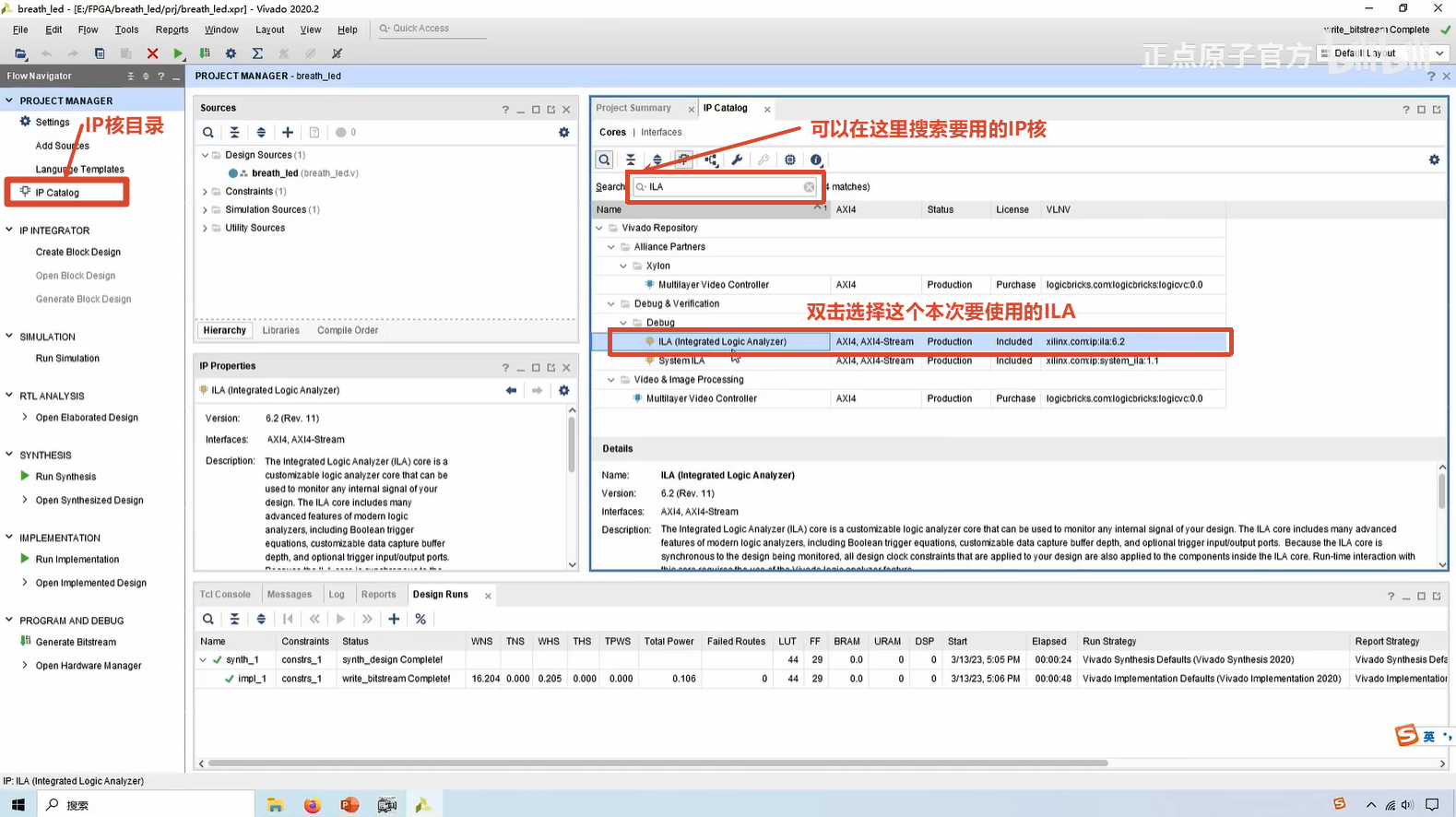Image resolution: width=1456 pixels, height=817 pixels.
Task: Collapse PROJECT MANAGER section in Flow Navigator
Action: (9, 101)
